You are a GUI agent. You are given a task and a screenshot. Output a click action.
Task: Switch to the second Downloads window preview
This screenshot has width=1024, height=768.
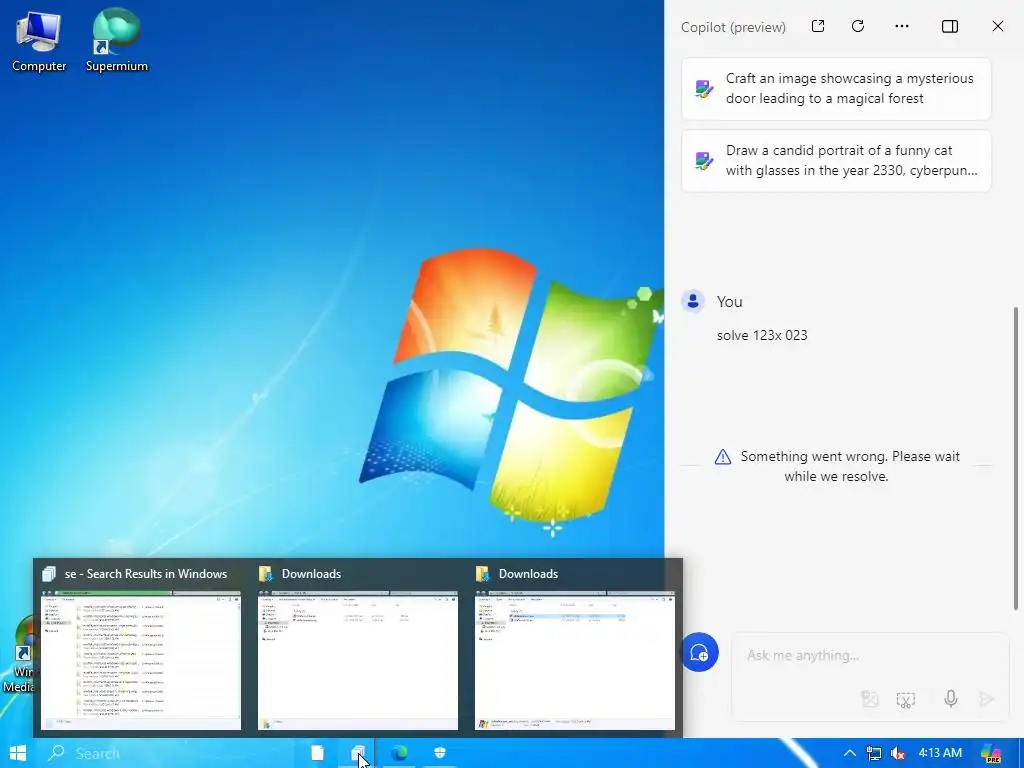point(575,648)
